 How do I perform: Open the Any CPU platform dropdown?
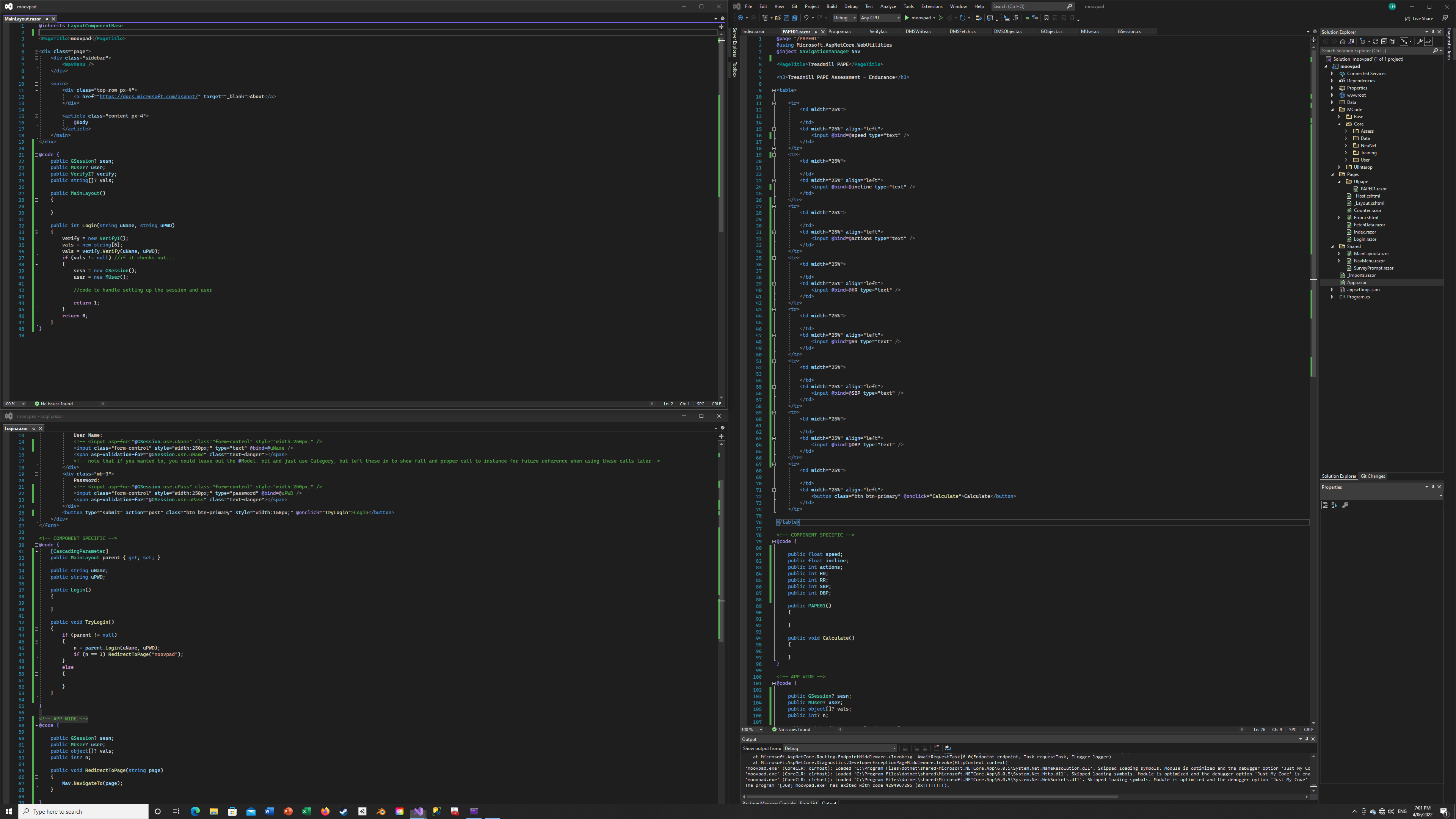pyautogui.click(x=880, y=18)
